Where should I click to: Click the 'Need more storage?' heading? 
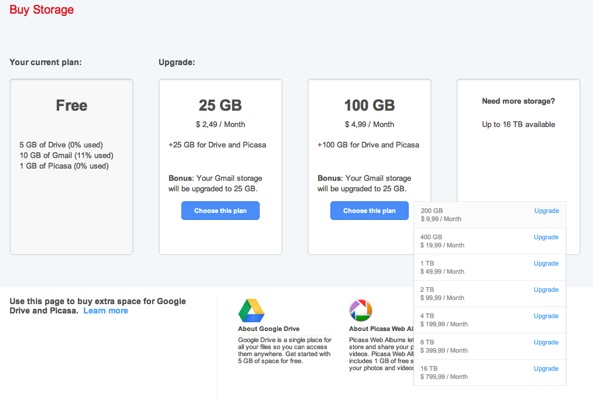click(518, 101)
